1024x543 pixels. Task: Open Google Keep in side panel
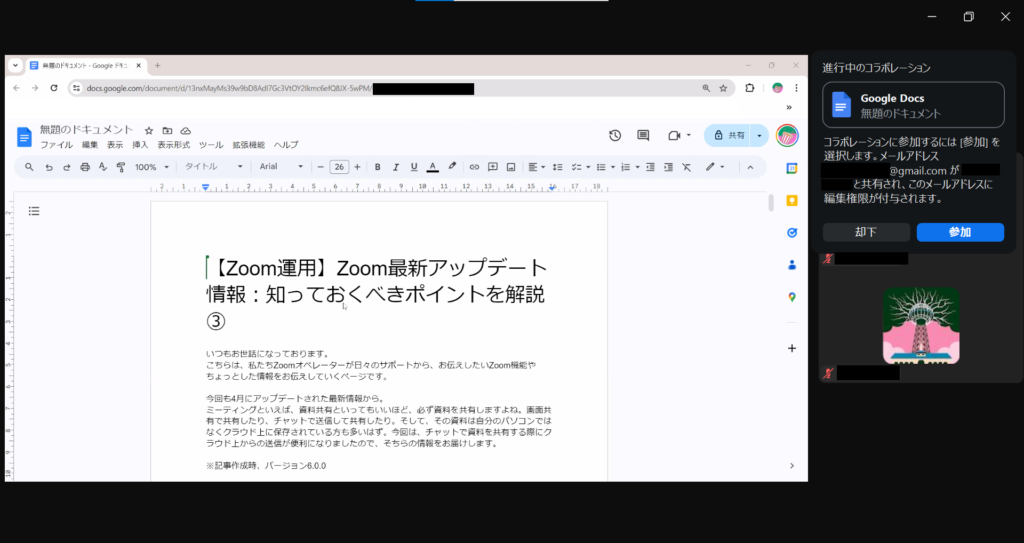pos(791,200)
